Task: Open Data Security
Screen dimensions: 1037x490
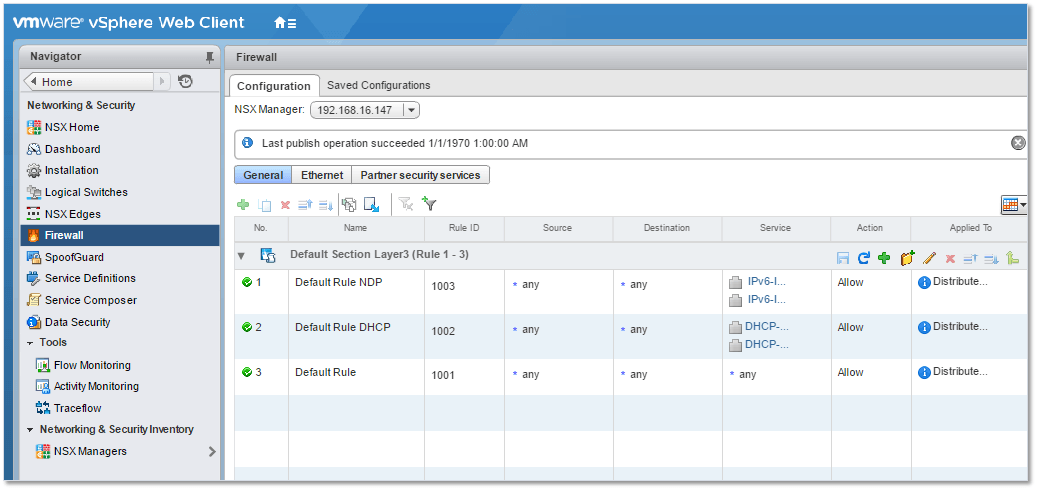Action: tap(68, 322)
